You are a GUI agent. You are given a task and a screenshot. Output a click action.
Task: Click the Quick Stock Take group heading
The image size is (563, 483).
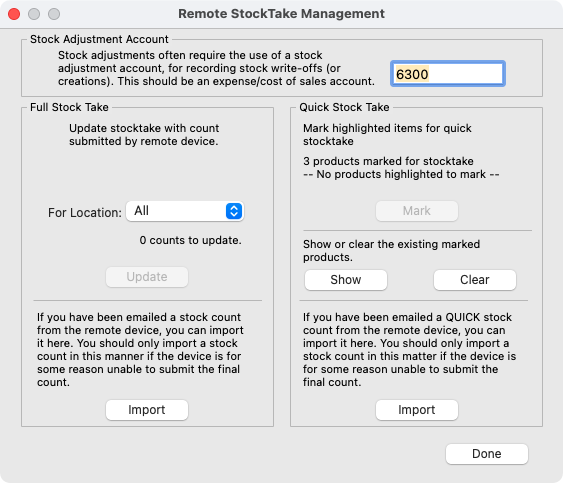pyautogui.click(x=344, y=107)
